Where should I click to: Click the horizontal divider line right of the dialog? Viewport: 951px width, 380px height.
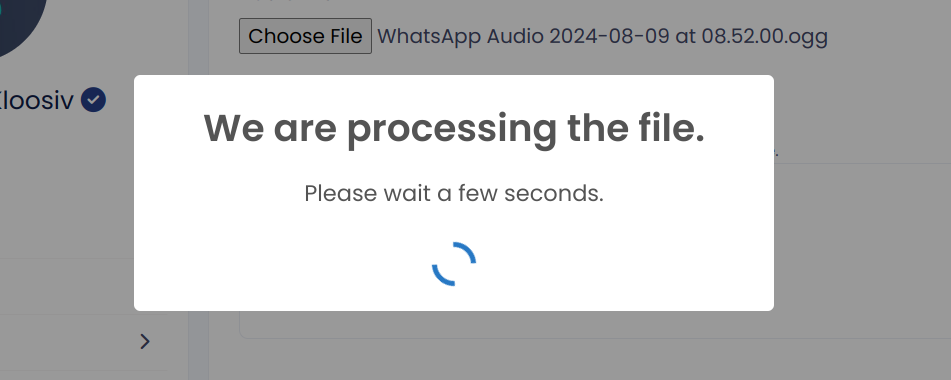click(862, 163)
